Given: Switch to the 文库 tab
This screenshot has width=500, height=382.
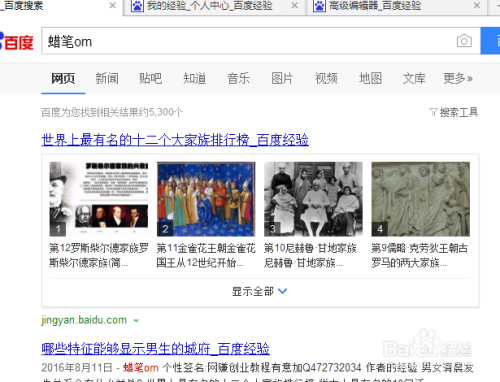Looking at the screenshot, I should 414,79.
